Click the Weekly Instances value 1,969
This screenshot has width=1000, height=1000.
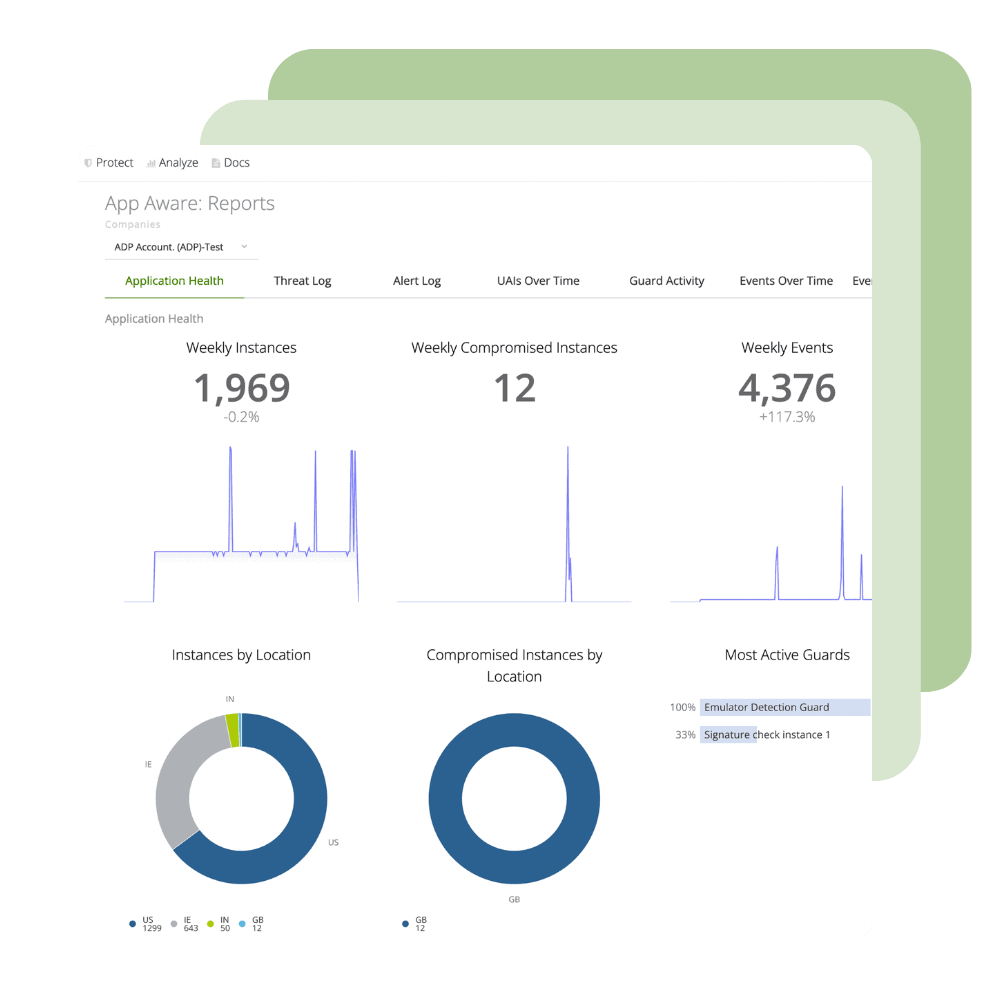coord(241,388)
